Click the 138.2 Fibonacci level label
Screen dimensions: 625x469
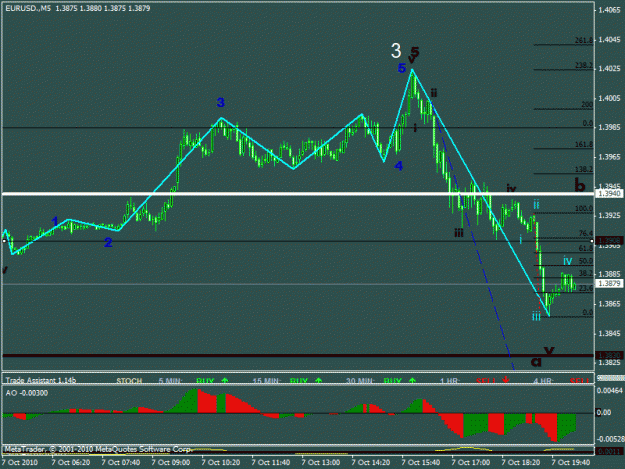584,169
